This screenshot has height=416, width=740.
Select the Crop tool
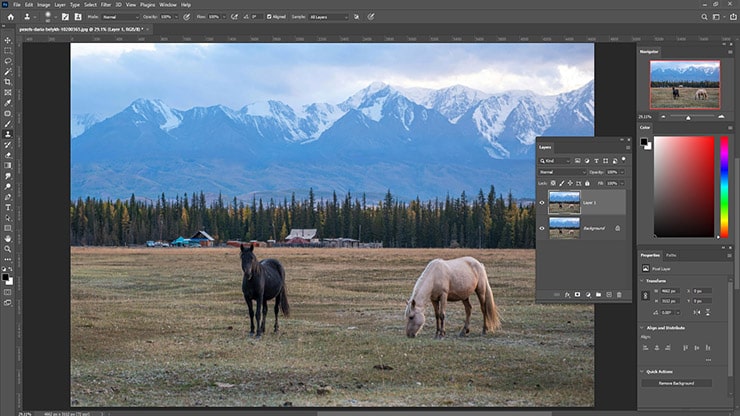(x=8, y=82)
